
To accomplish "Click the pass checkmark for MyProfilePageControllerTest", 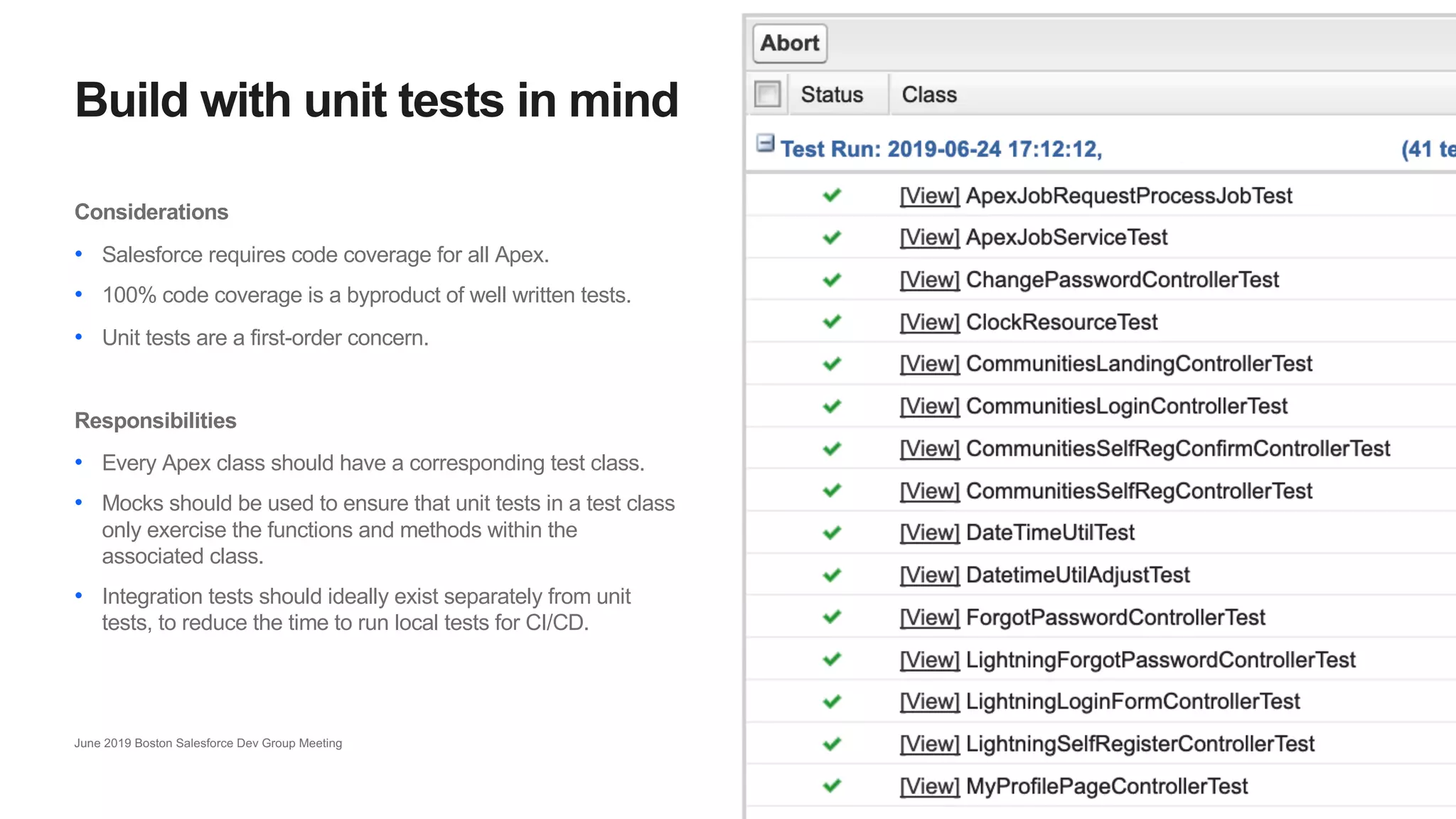I will 832,786.
